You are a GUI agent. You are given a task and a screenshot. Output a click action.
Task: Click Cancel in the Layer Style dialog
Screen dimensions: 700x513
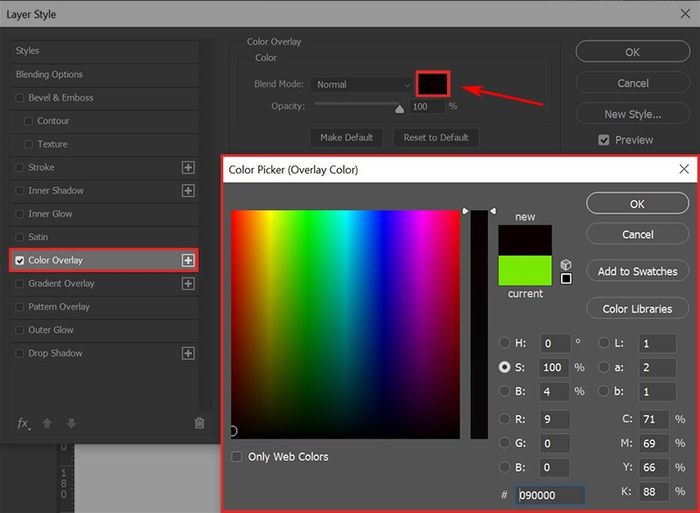pyautogui.click(x=633, y=83)
